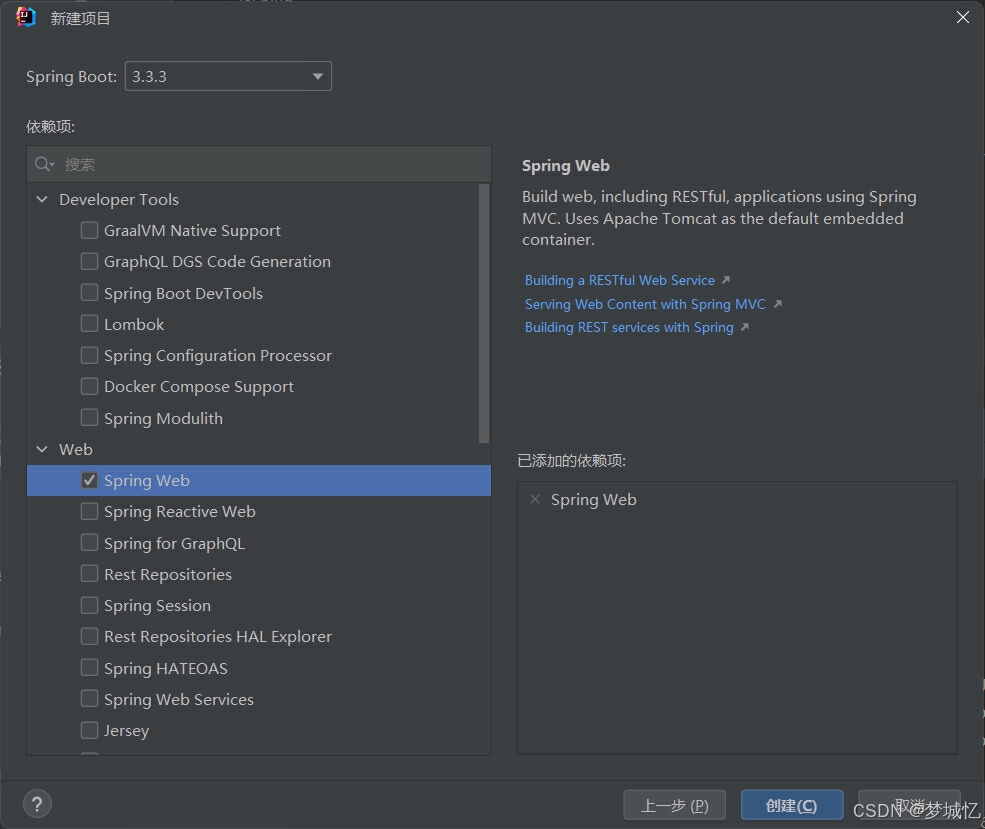Click the 创建(C) create button
The height and width of the screenshot is (829, 985).
click(792, 805)
